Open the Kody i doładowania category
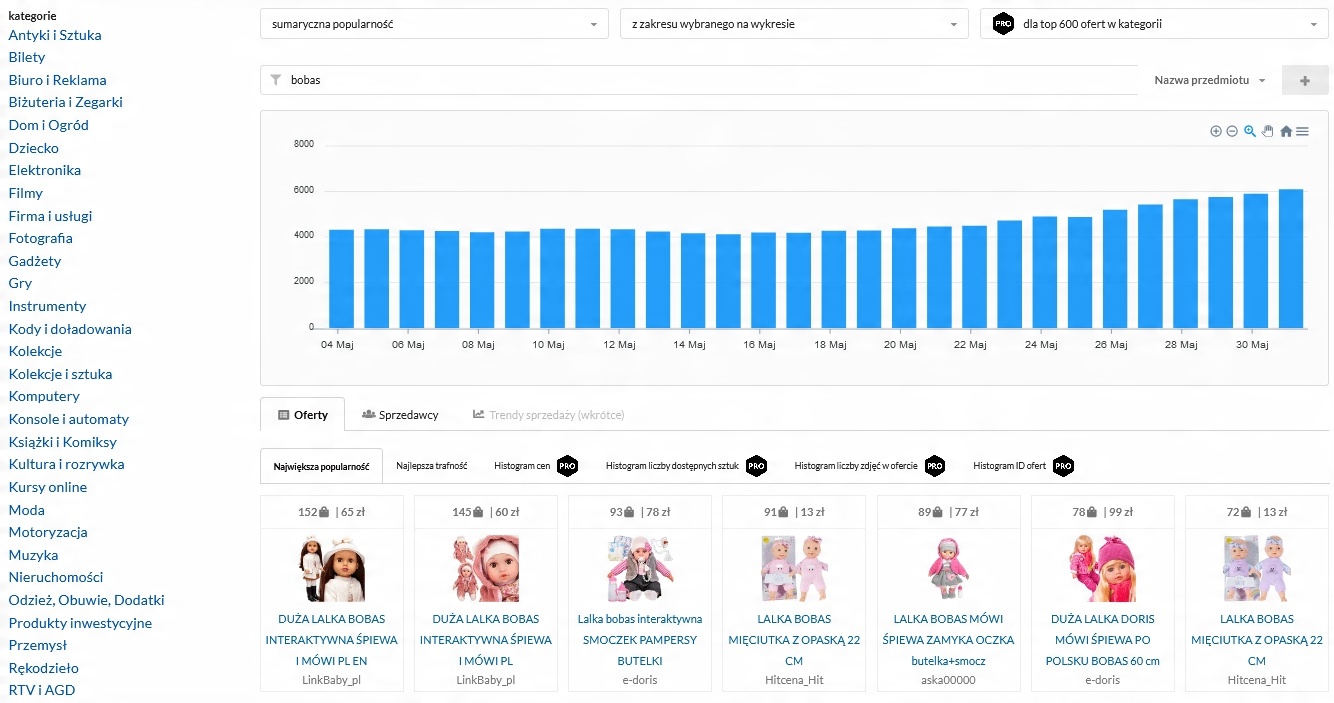The image size is (1334, 703). point(70,329)
